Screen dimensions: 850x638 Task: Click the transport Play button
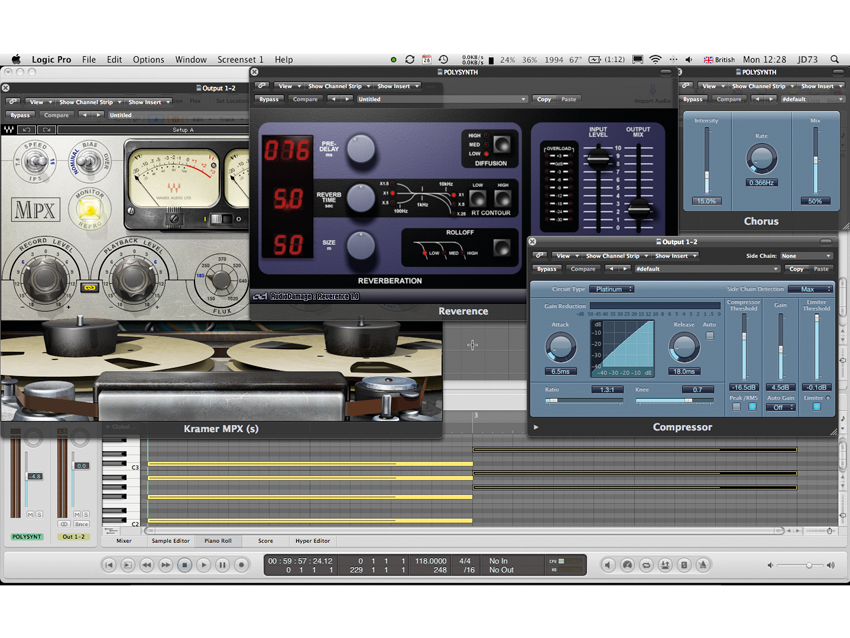[203, 565]
